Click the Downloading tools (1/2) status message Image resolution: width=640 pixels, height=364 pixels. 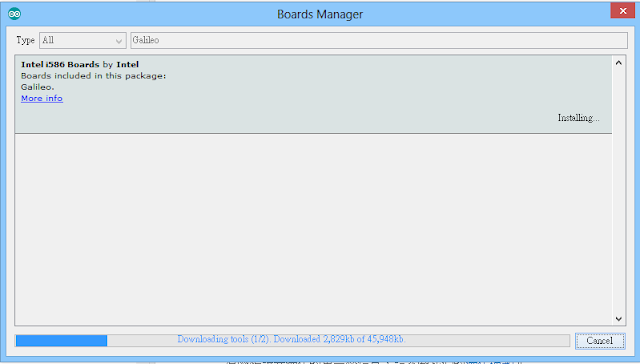291,339
